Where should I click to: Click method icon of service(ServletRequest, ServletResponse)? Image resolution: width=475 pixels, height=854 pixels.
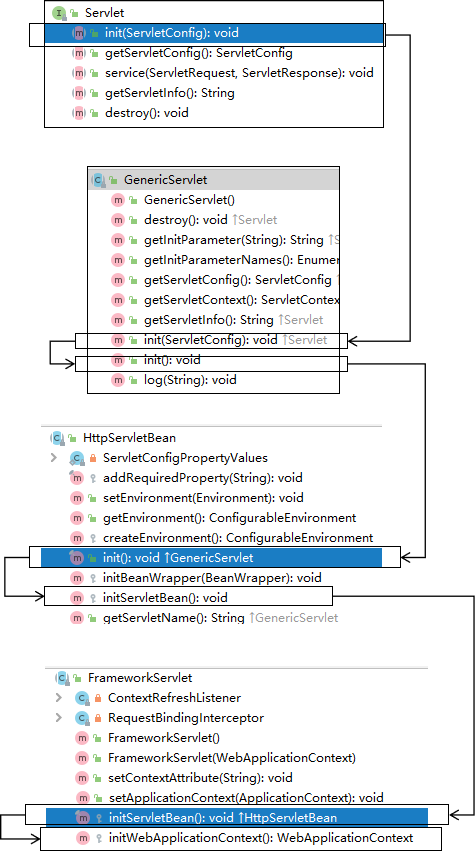[79, 73]
